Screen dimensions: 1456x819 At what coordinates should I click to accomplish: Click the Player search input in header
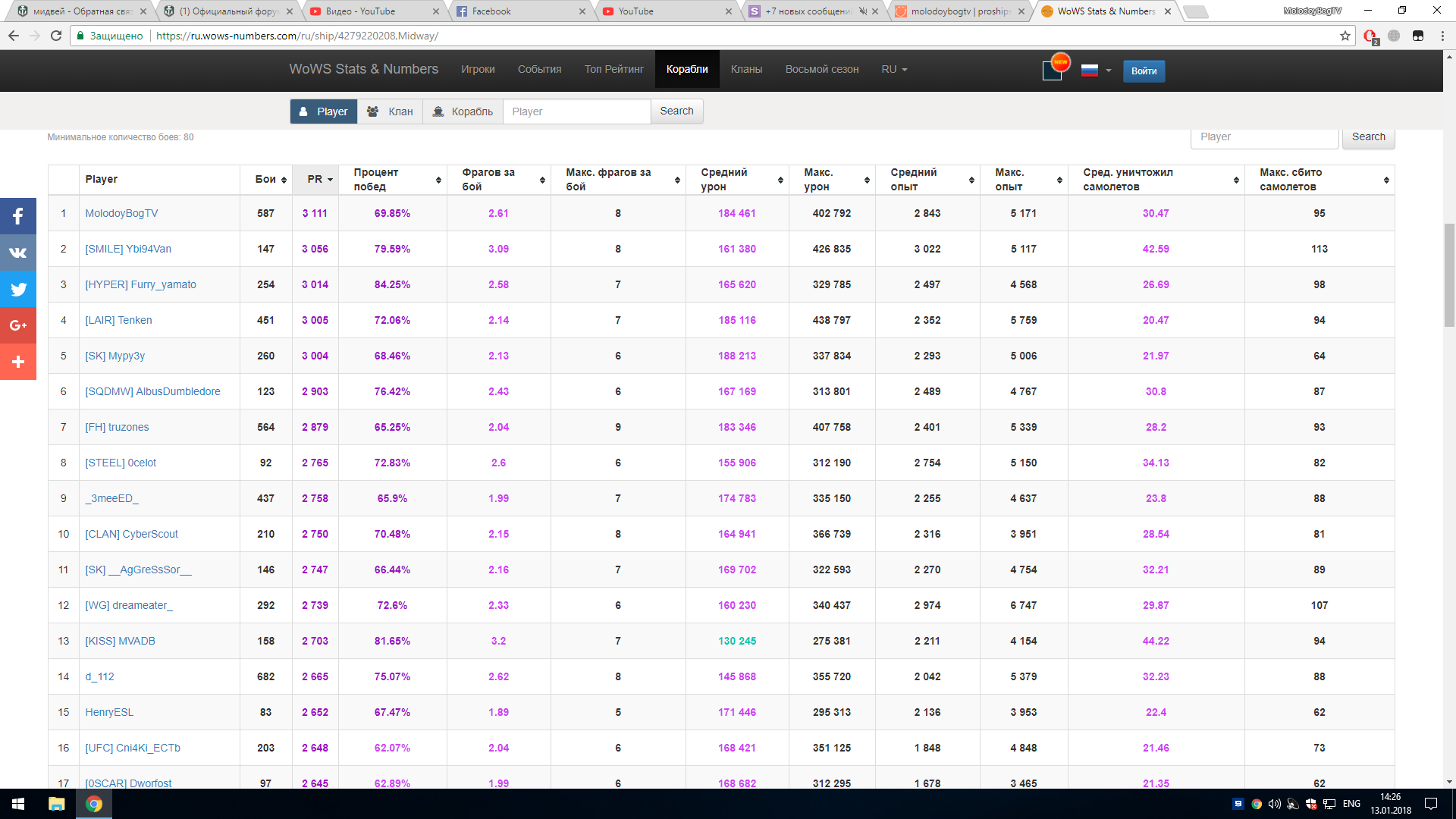576,111
